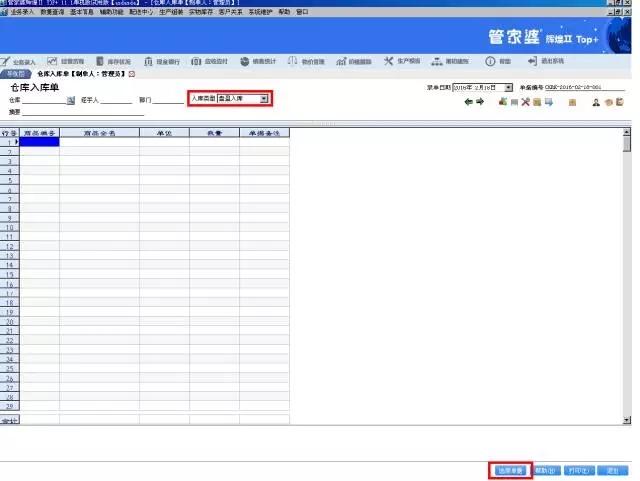
Task: Open the 业务录入 menu in the menu bar
Action: coord(22,12)
